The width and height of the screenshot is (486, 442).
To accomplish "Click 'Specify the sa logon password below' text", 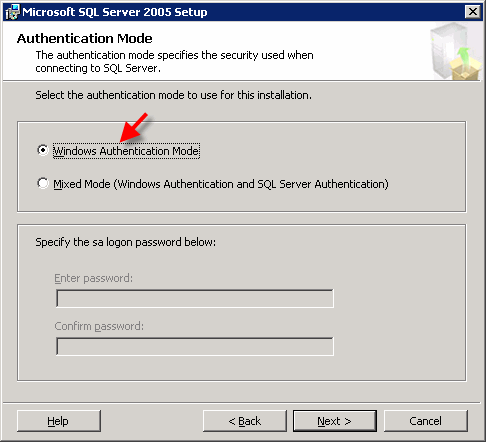I will (x=126, y=242).
